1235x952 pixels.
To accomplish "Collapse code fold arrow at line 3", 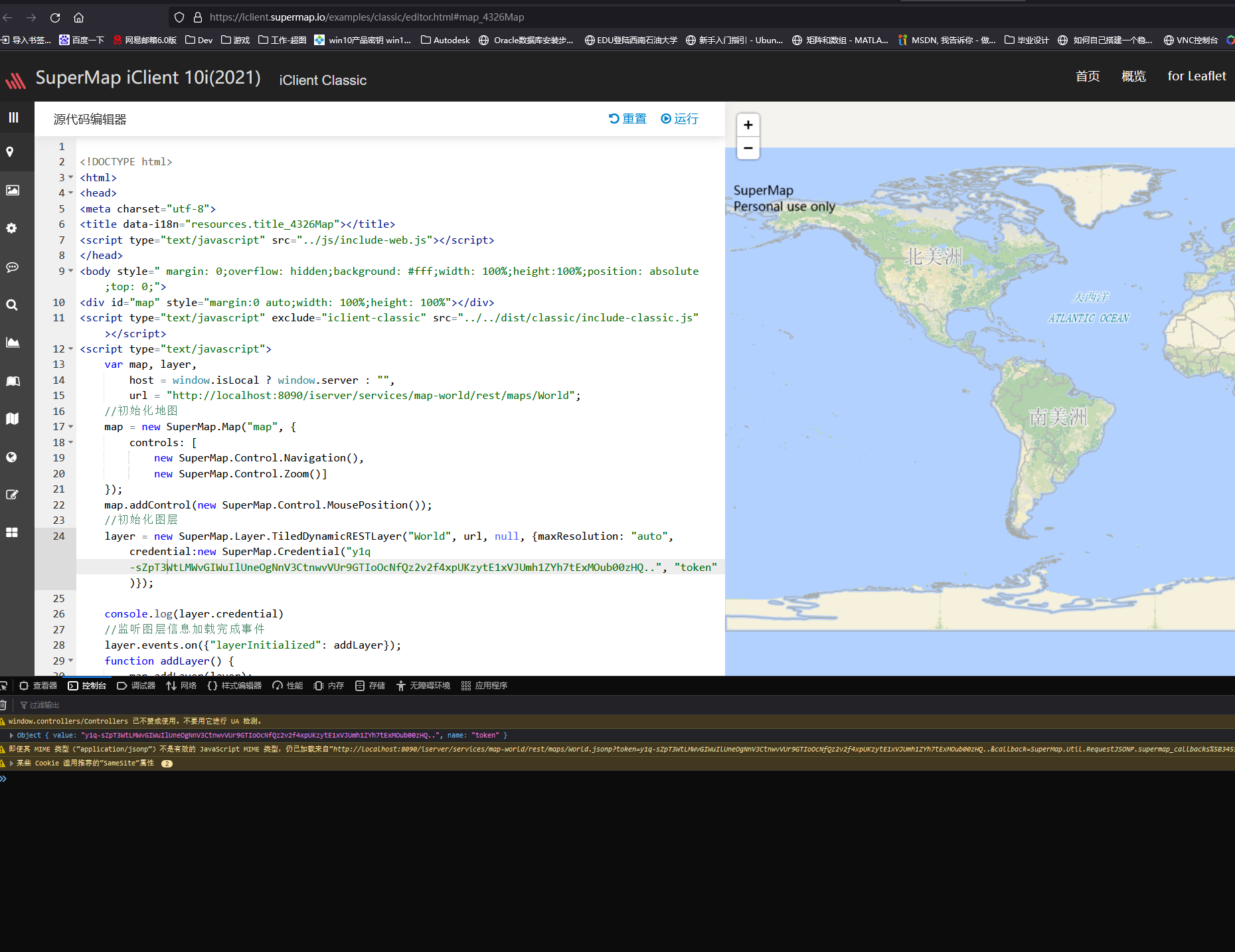I will (x=71, y=177).
